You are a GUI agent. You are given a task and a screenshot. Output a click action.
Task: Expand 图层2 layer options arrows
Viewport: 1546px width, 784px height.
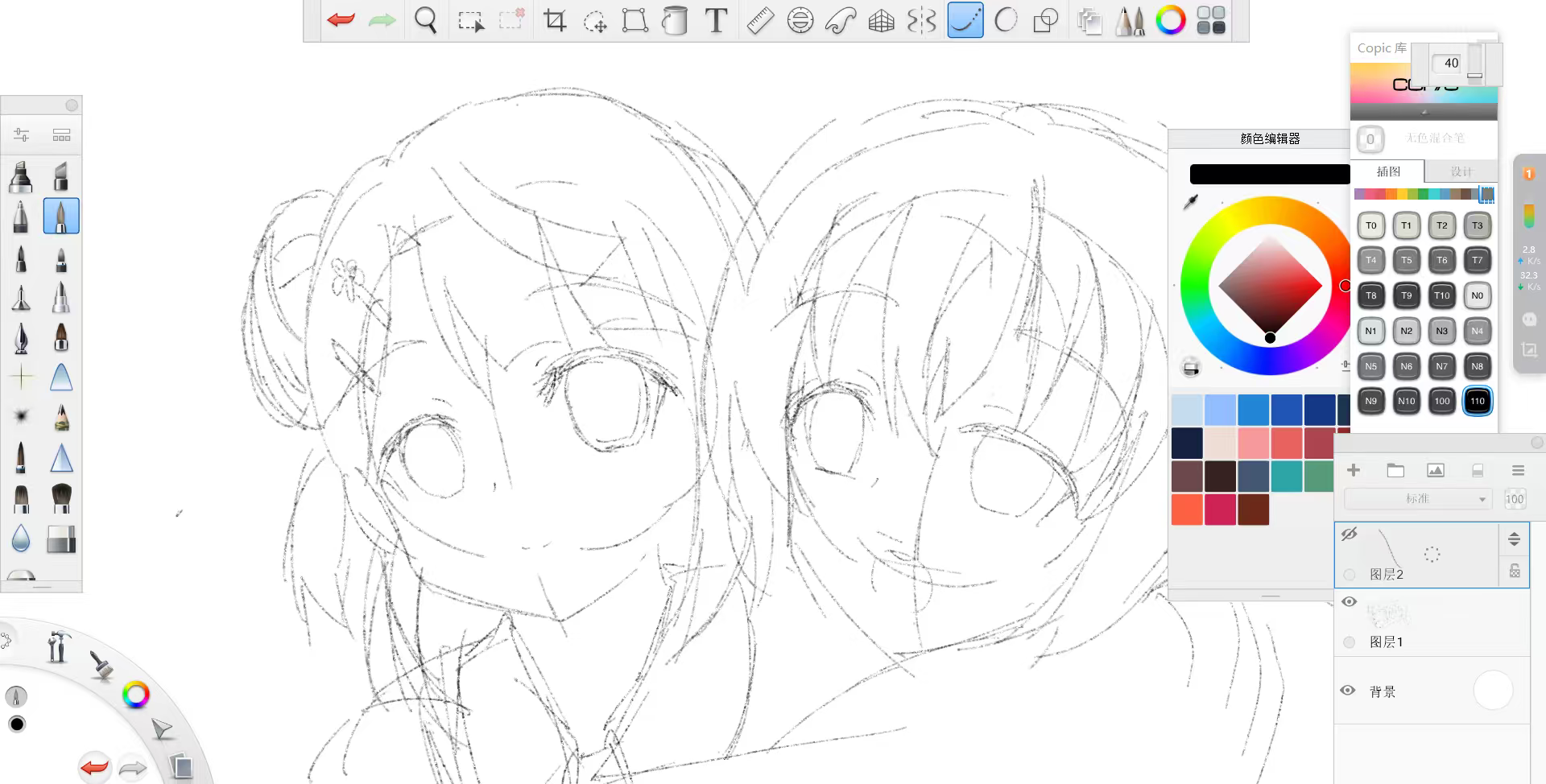tap(1514, 539)
